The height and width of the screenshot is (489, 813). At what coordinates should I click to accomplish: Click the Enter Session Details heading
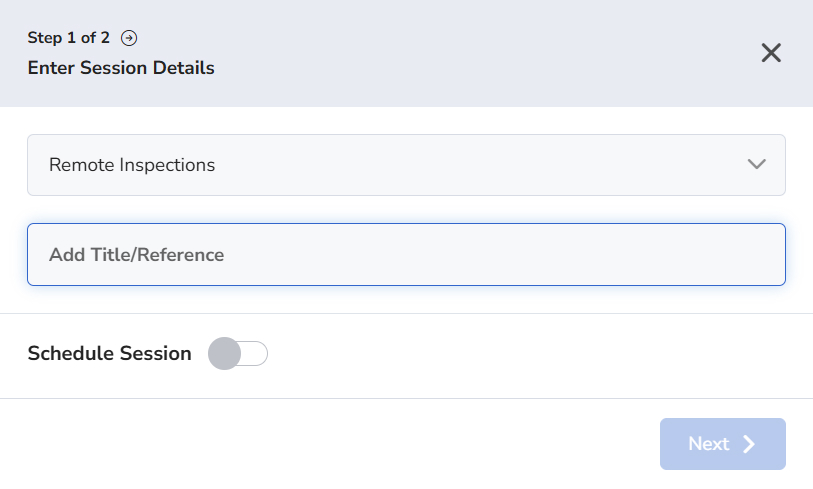tap(121, 68)
